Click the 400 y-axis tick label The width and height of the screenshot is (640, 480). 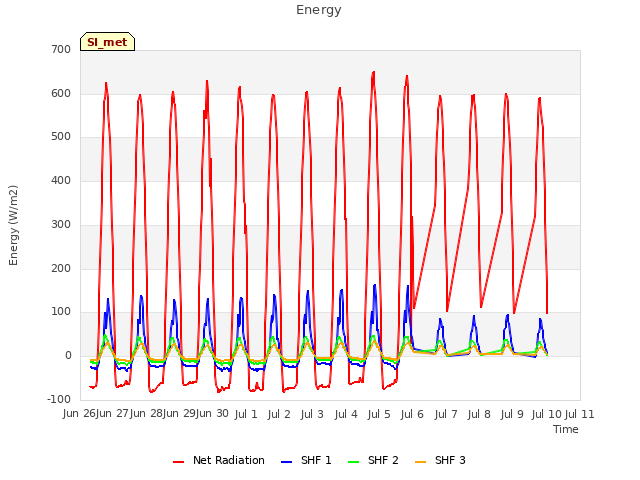[61, 180]
